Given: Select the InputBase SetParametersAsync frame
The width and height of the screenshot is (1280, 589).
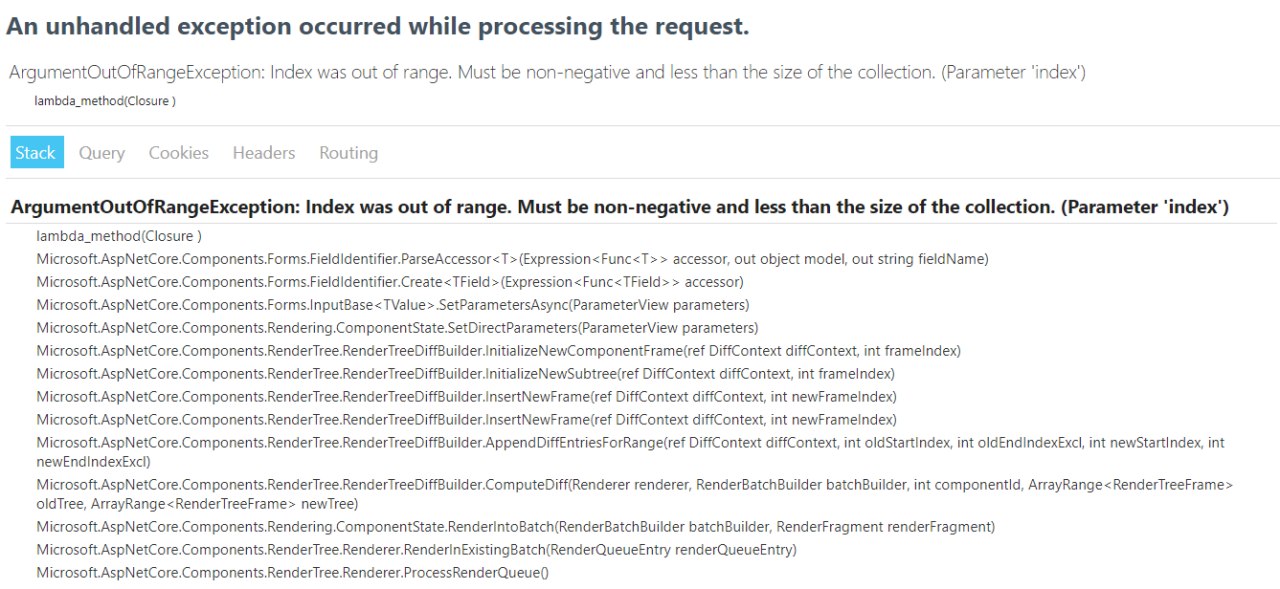Looking at the screenshot, I should click(393, 305).
